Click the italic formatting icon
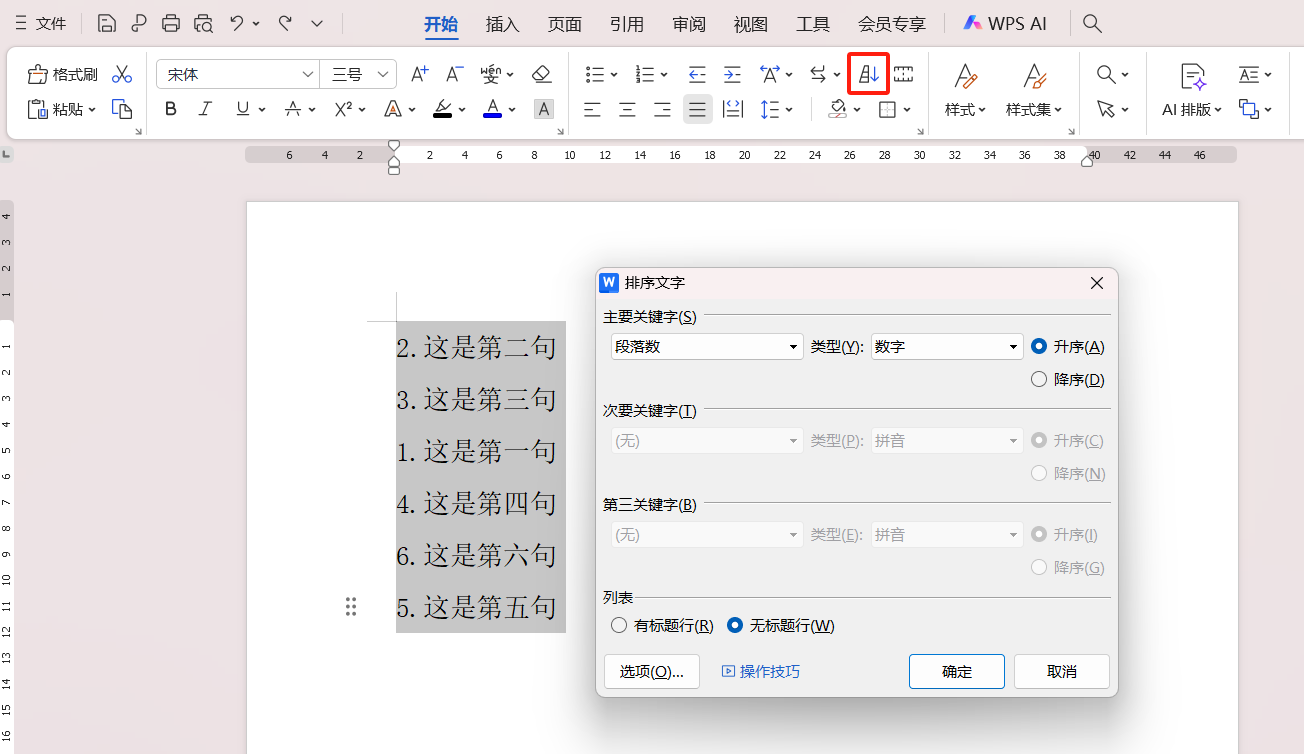Viewport: 1304px width, 754px height. coord(205,109)
